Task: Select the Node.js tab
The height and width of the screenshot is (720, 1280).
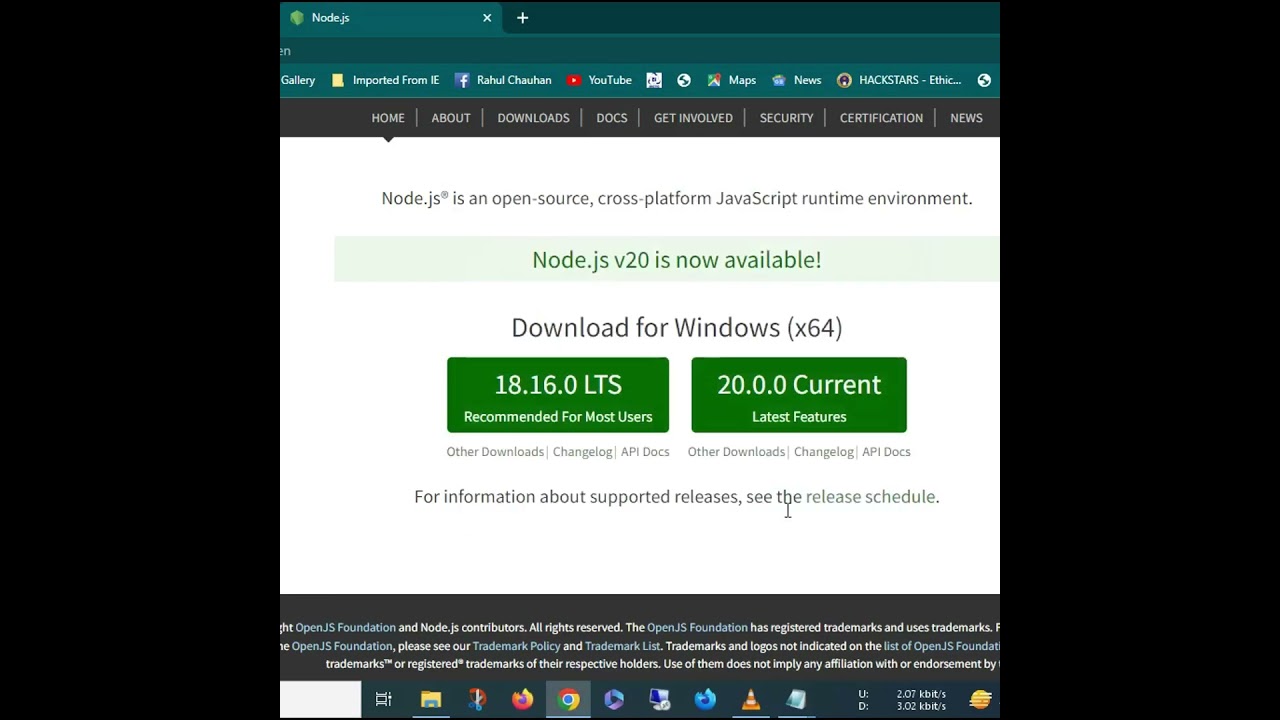Action: click(390, 18)
